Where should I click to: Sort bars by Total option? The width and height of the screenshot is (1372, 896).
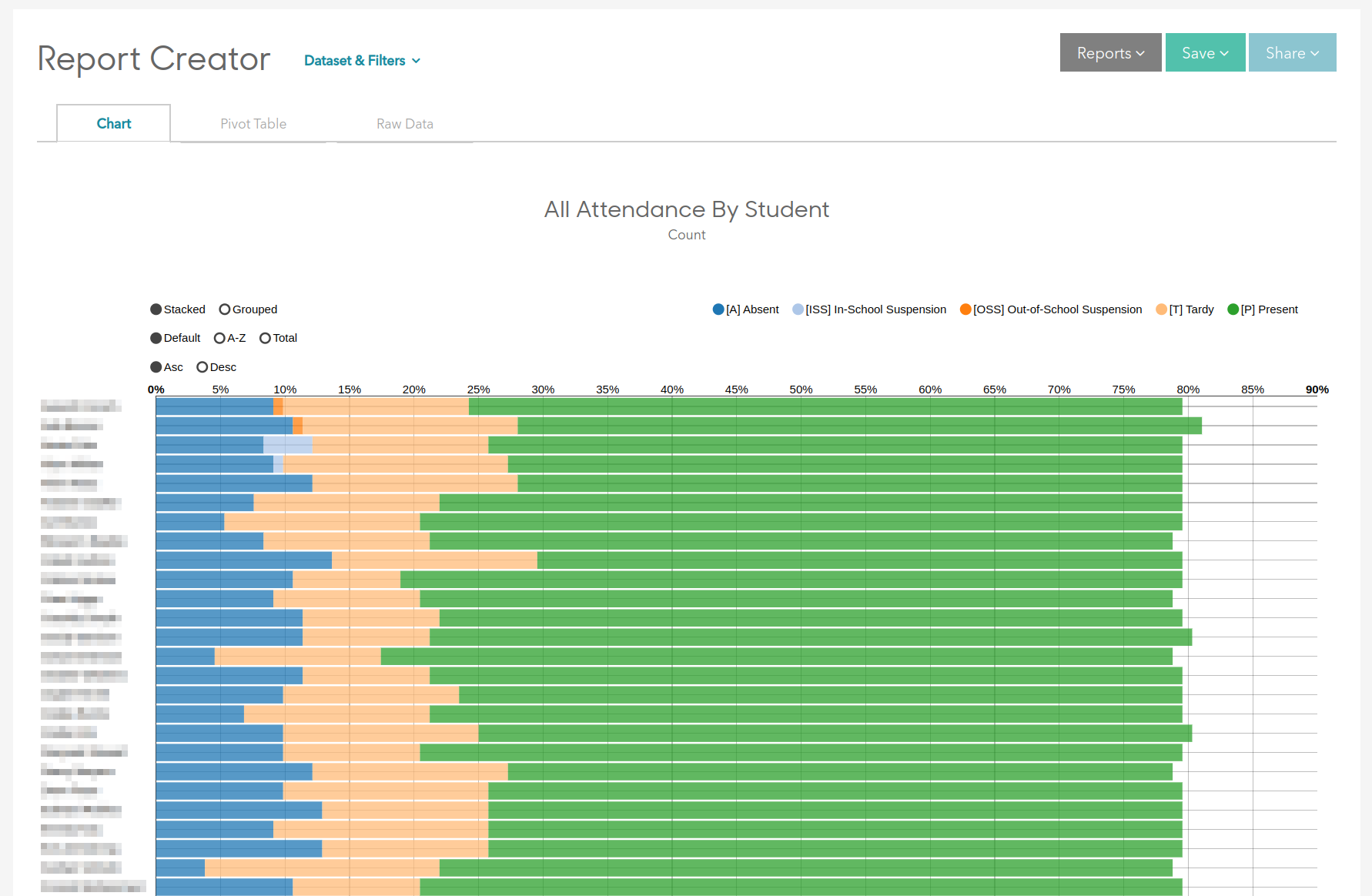point(265,338)
